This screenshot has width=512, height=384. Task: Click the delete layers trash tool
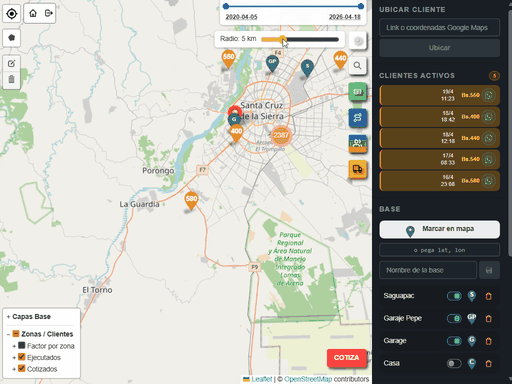pos(12,80)
